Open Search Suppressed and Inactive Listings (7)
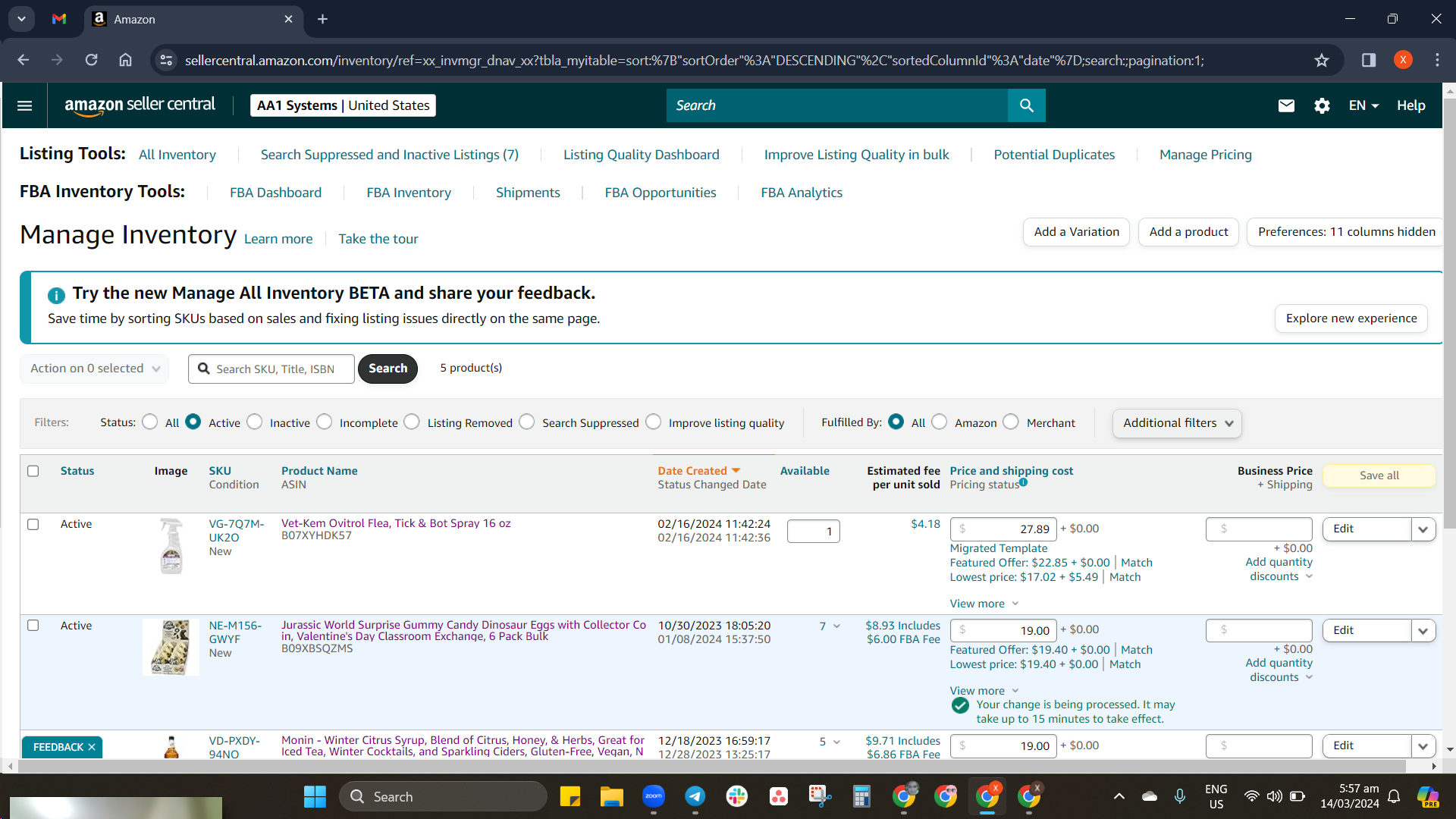Image resolution: width=1456 pixels, height=819 pixels. (x=390, y=155)
